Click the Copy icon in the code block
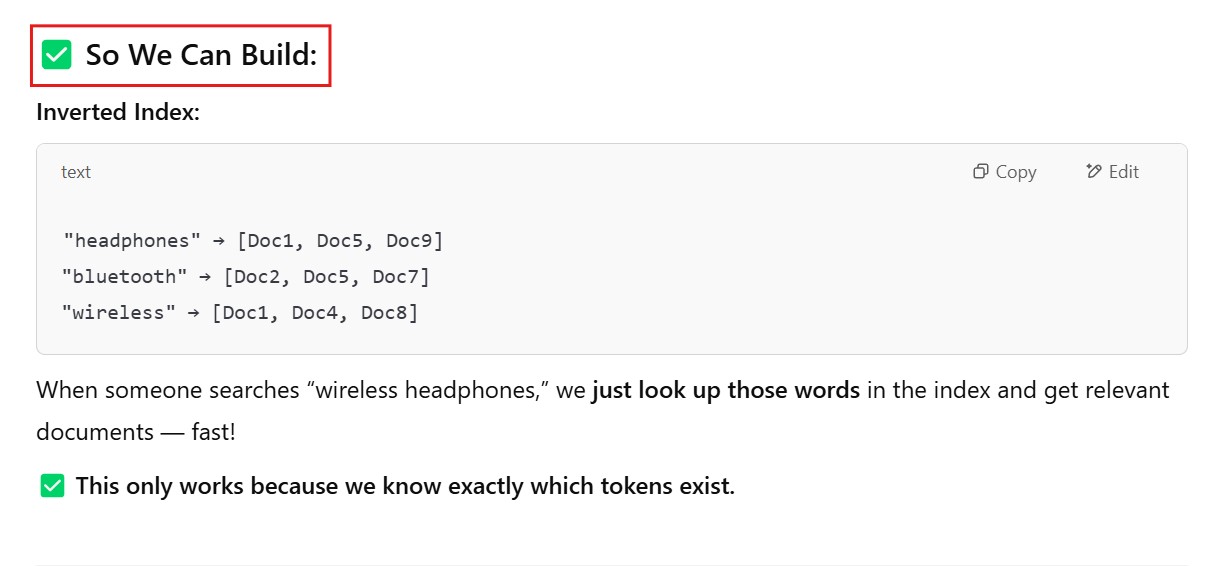Viewport: 1211px width, 575px height. coord(981,172)
